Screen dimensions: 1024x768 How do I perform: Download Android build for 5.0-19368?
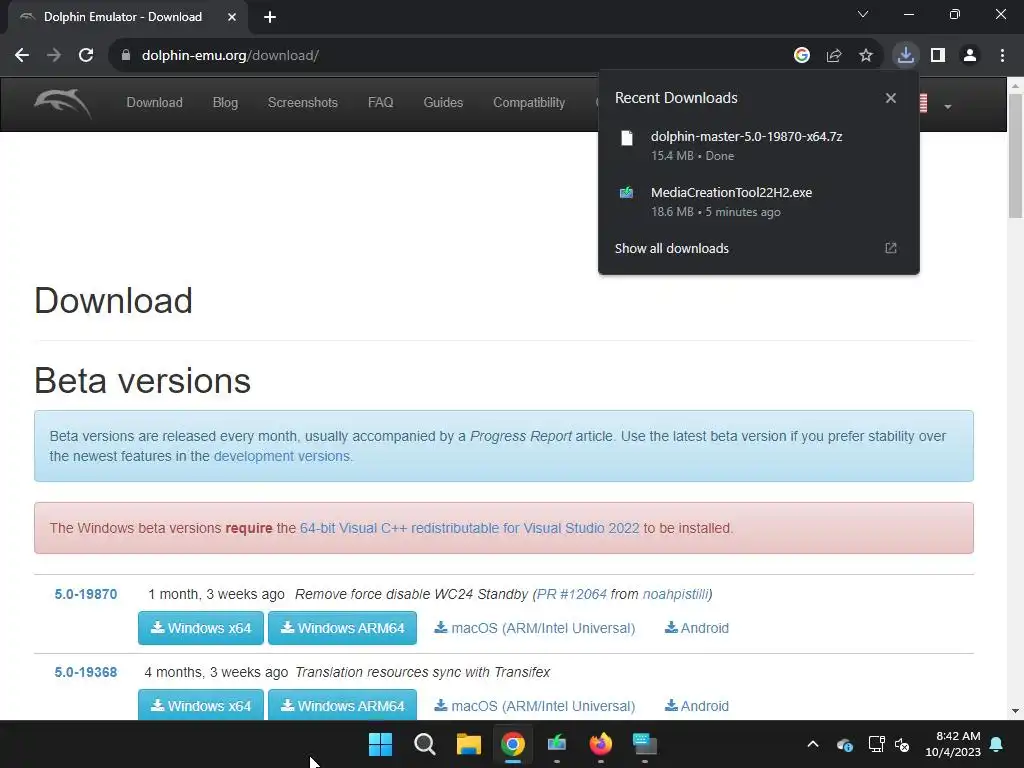click(697, 706)
